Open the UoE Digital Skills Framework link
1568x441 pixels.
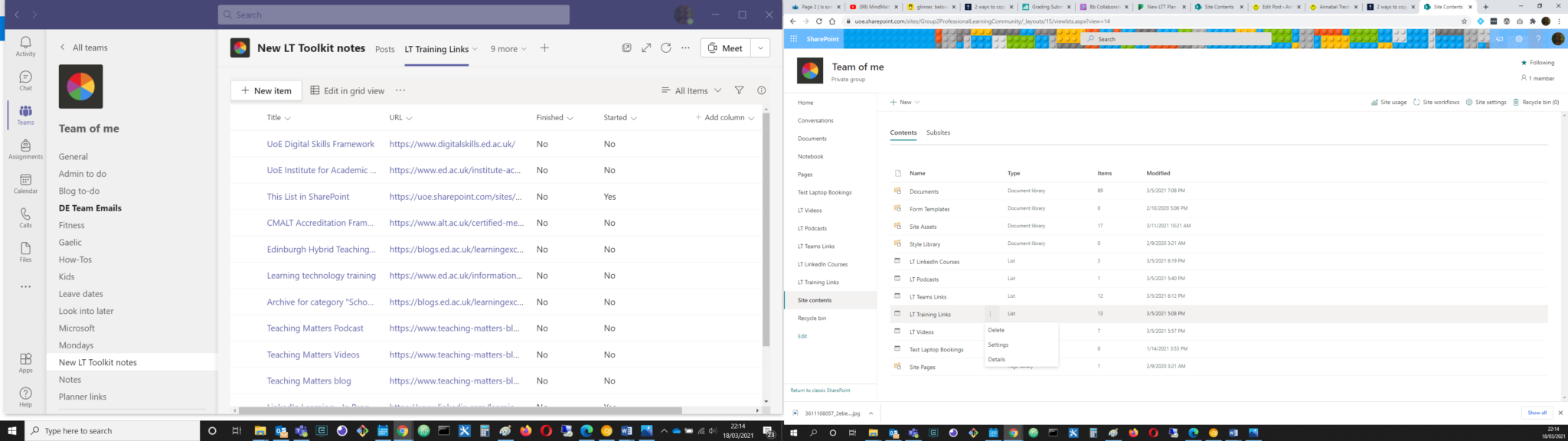coord(321,144)
